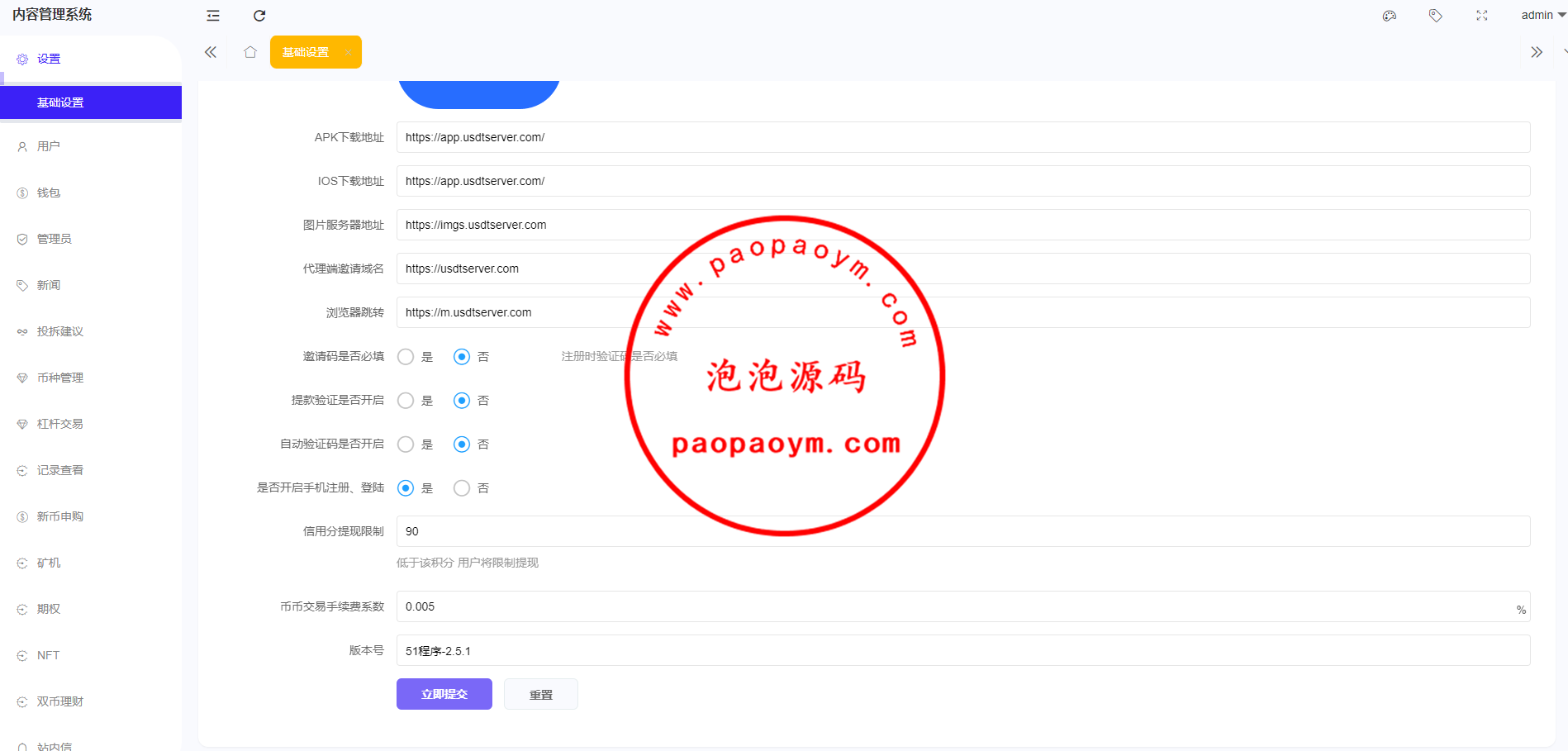Click the icon beside 记录查看
The width and height of the screenshot is (1568, 751).
(x=22, y=471)
